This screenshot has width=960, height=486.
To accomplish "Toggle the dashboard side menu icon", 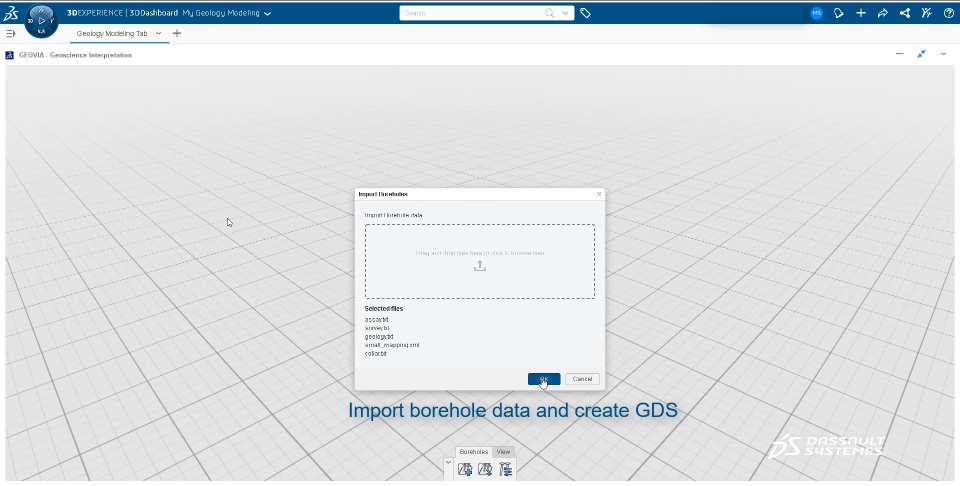I will click(x=10, y=34).
